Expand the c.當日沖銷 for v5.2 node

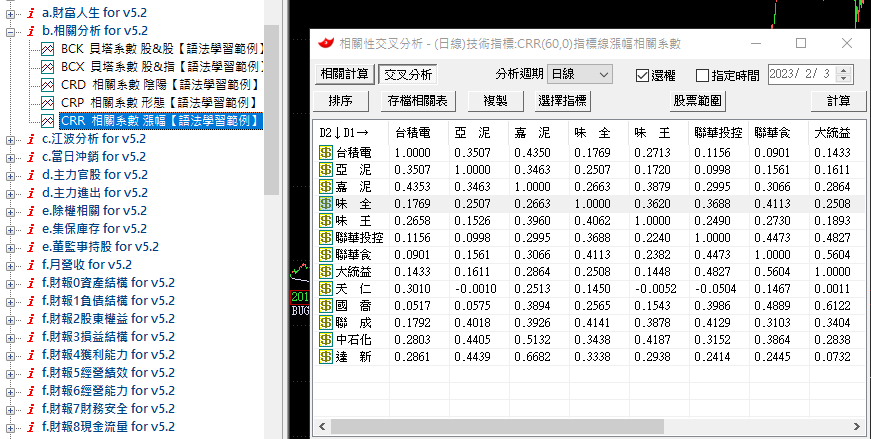coord(10,157)
